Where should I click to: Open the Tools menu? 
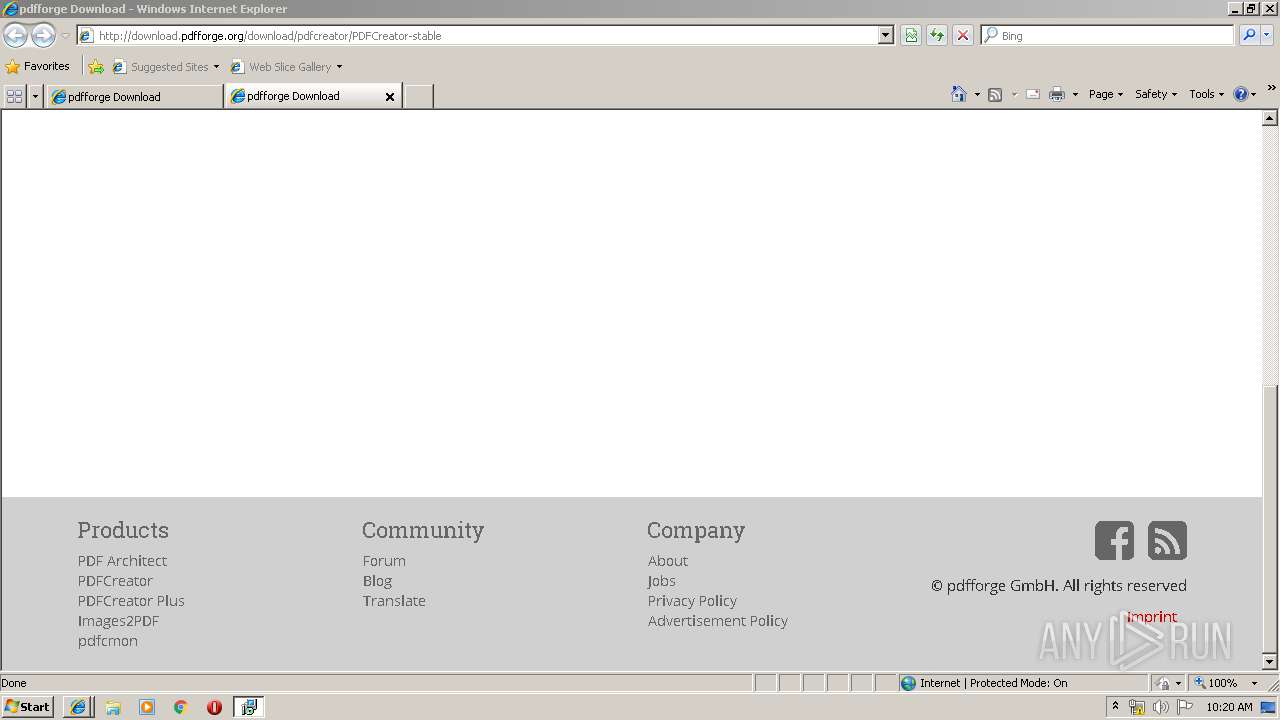click(x=1206, y=94)
